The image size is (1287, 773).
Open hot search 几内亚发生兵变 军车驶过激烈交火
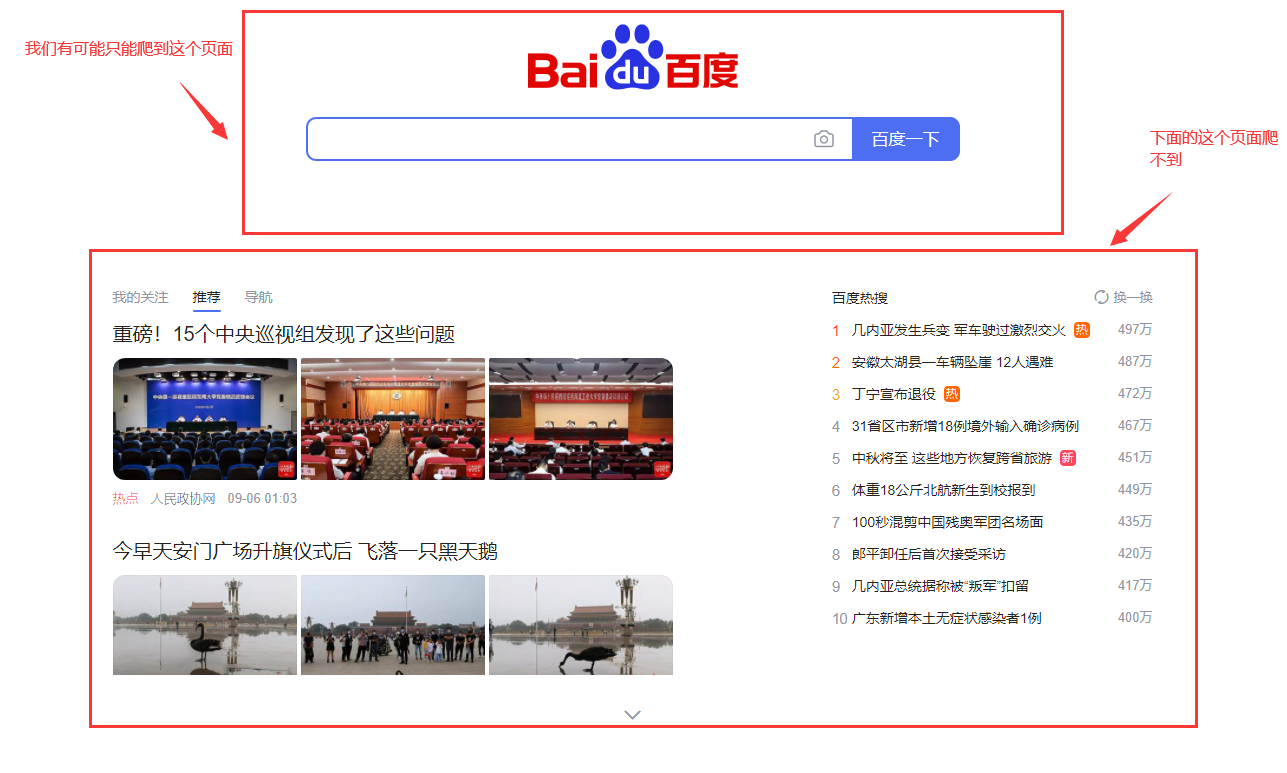tap(959, 330)
